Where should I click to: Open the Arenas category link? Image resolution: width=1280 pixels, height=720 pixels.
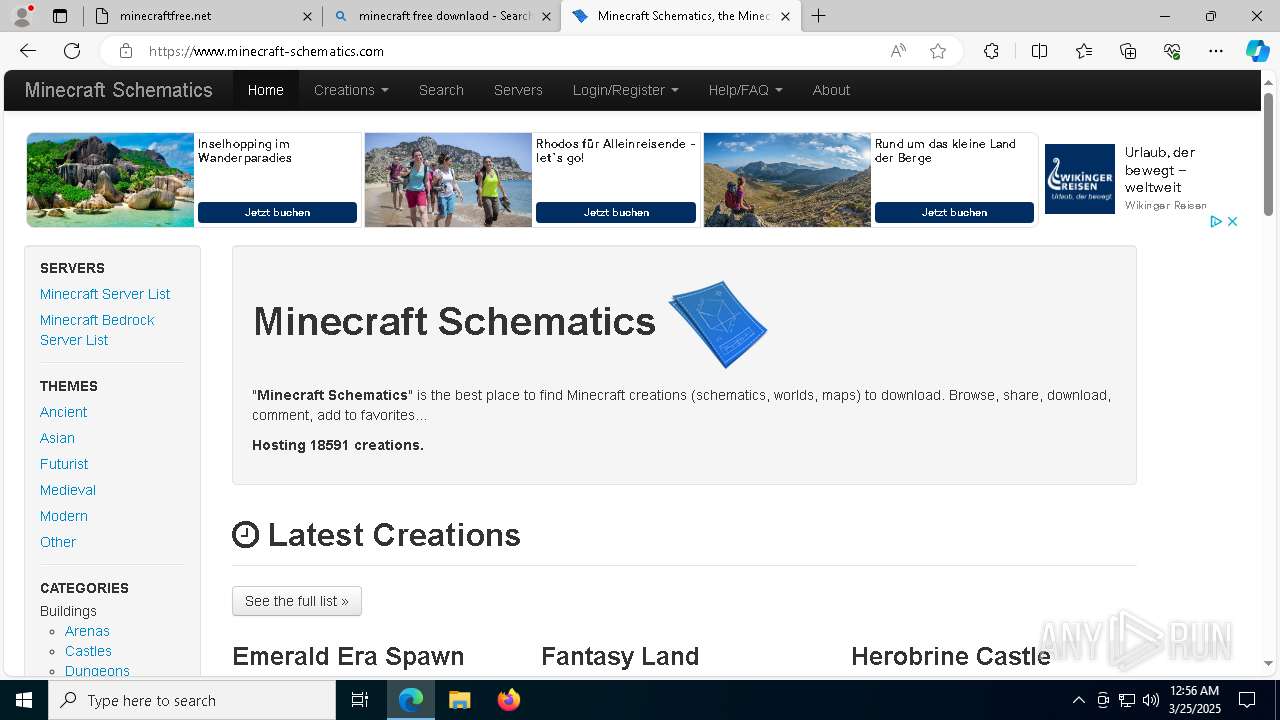click(x=87, y=631)
